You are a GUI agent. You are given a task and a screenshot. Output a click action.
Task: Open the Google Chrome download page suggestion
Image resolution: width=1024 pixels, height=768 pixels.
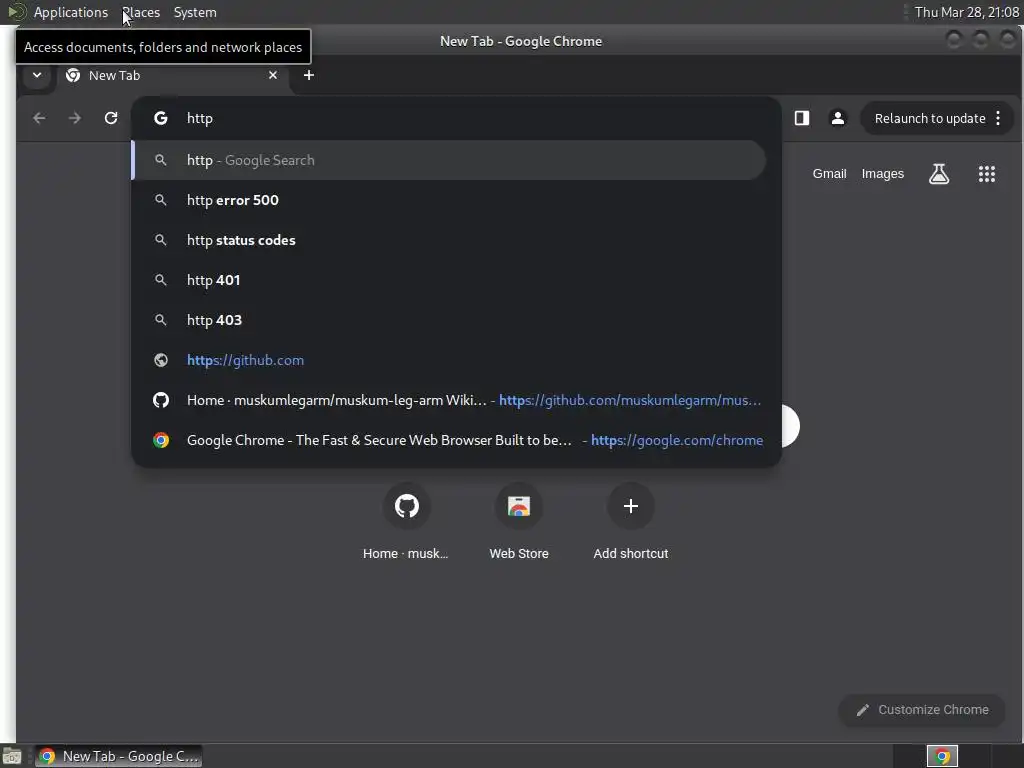(x=449, y=440)
